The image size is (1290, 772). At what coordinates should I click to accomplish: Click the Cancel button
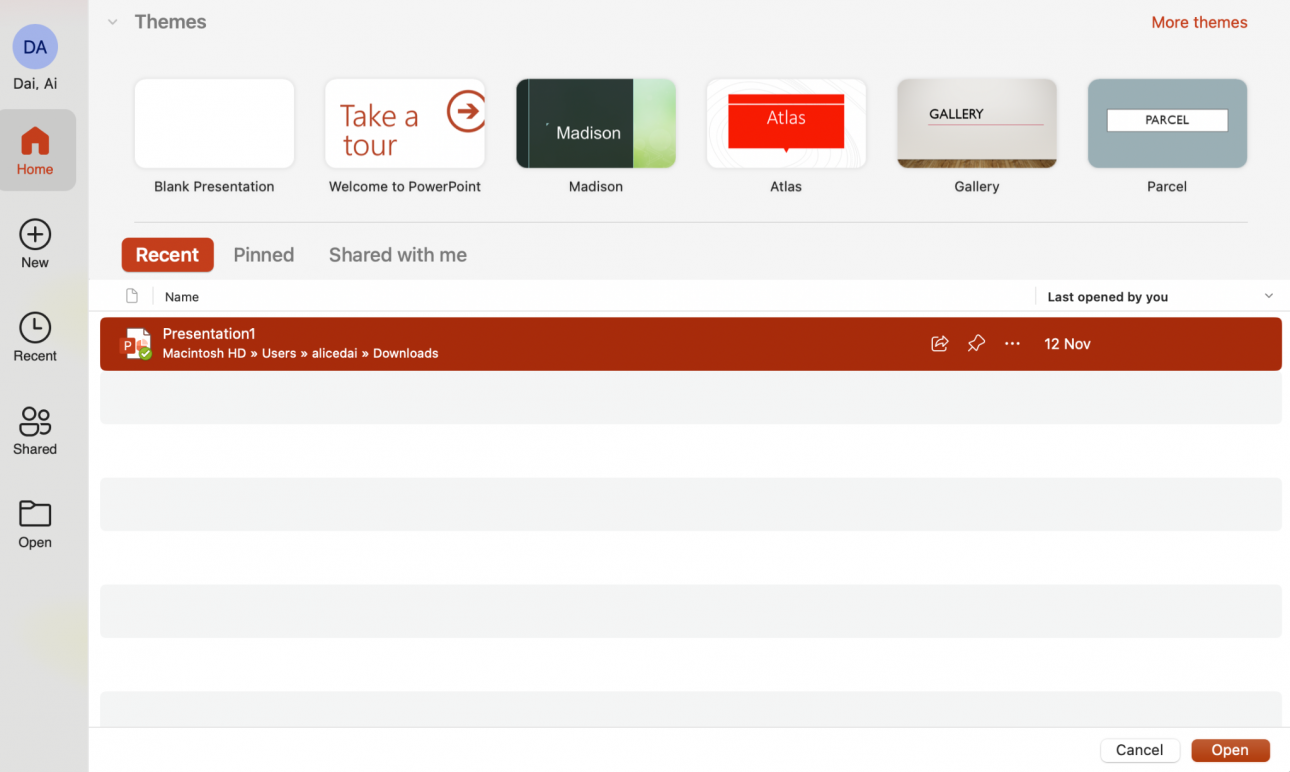pos(1139,750)
